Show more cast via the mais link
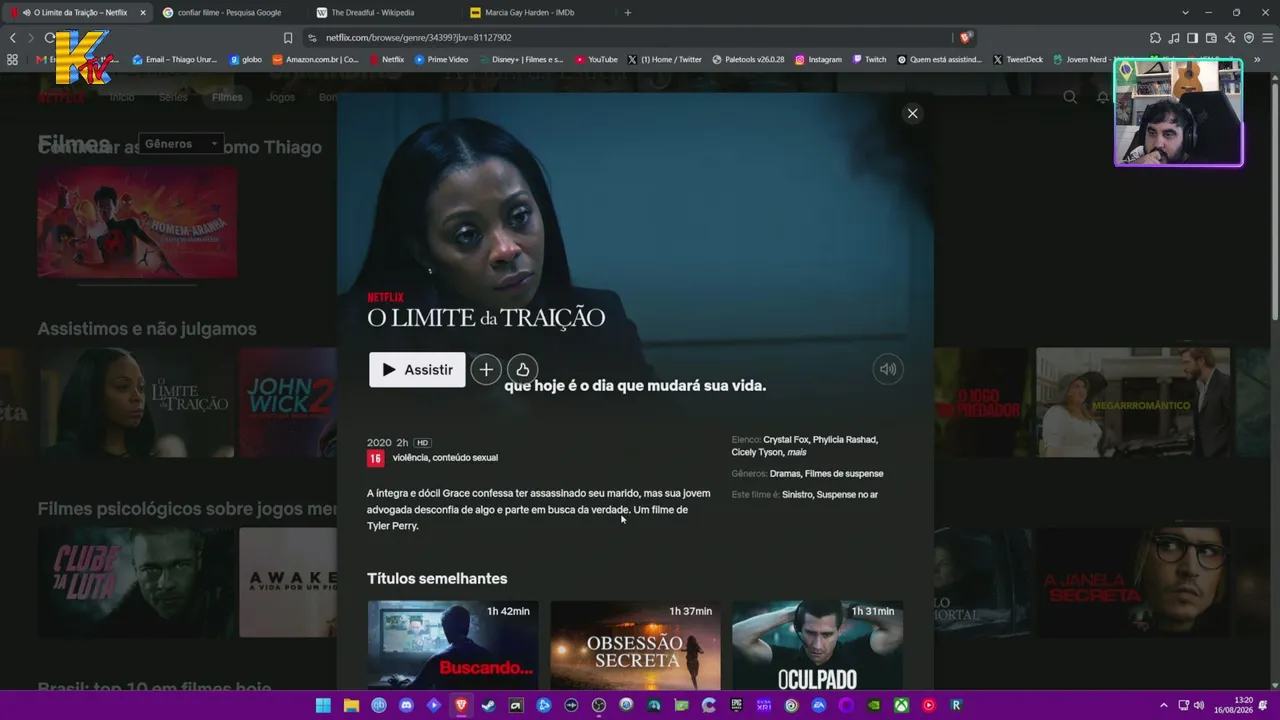The image size is (1280, 720). pyautogui.click(x=797, y=452)
